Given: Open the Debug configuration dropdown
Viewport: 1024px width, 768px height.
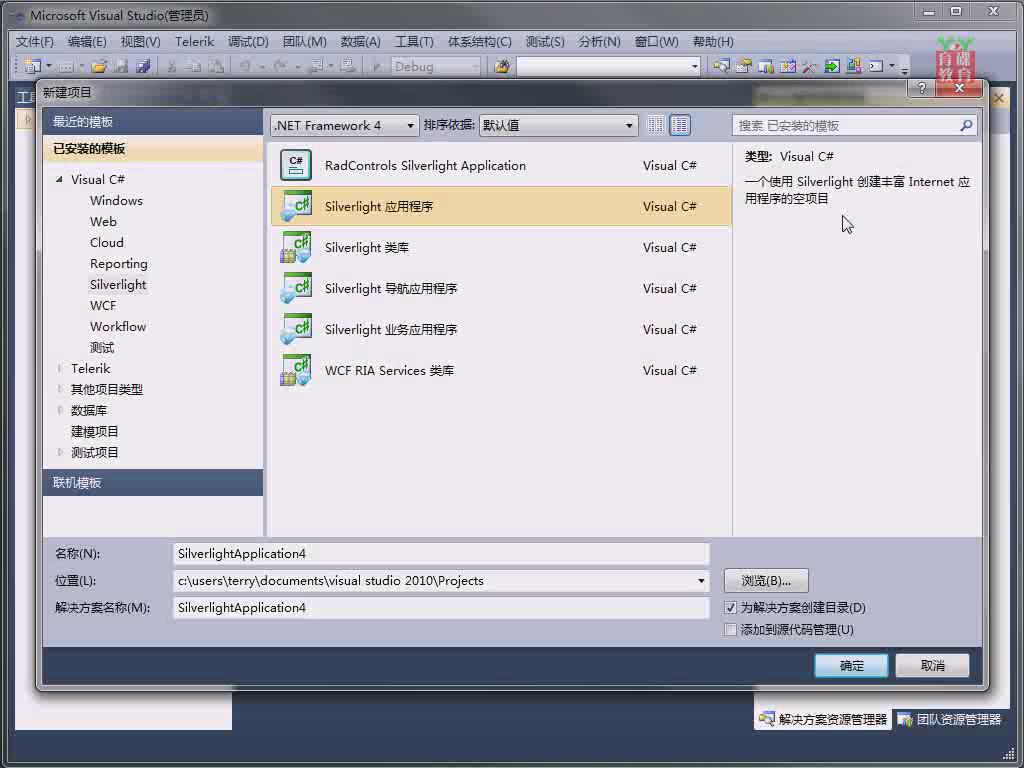Looking at the screenshot, I should (436, 66).
